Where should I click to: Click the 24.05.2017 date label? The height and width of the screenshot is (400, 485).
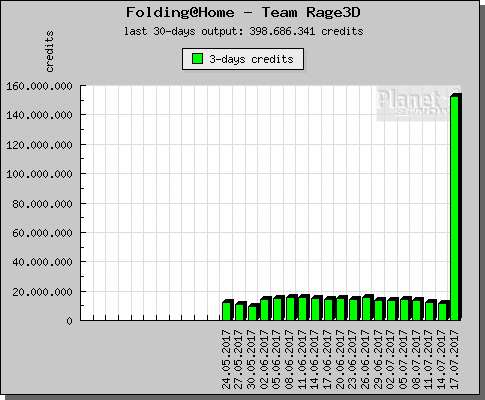(x=226, y=359)
